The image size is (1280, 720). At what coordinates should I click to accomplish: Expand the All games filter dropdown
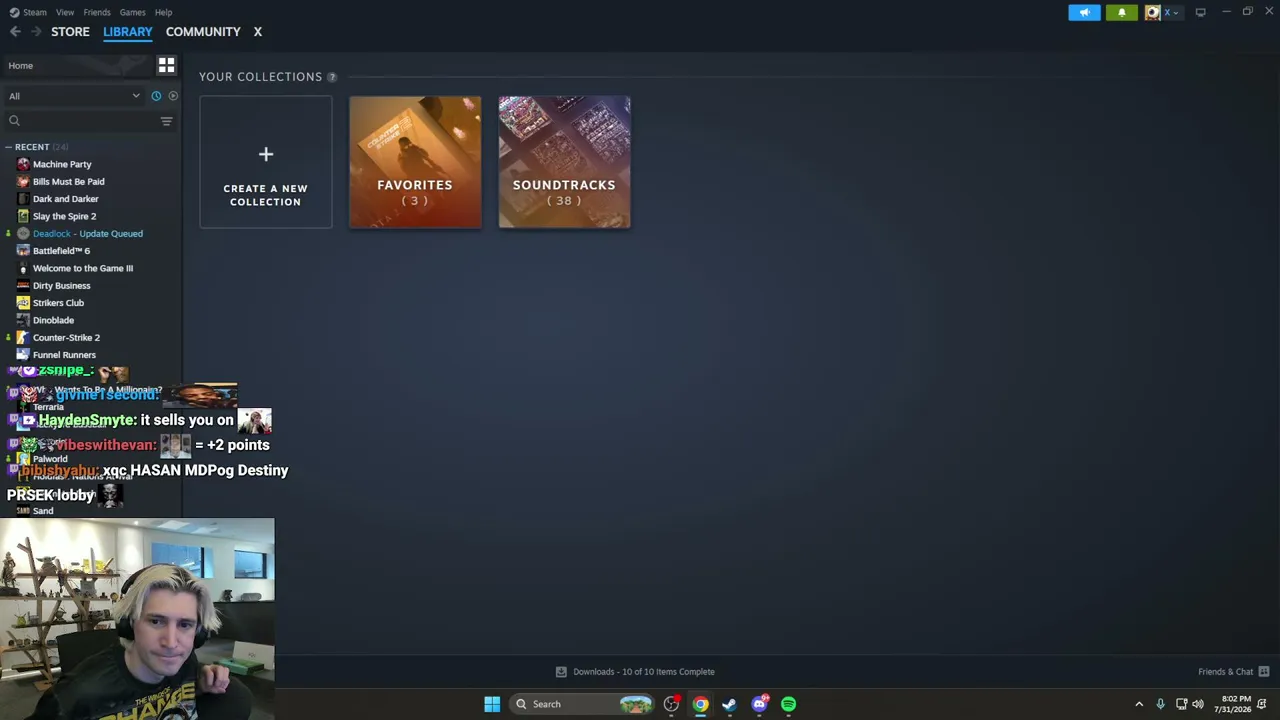[x=74, y=96]
